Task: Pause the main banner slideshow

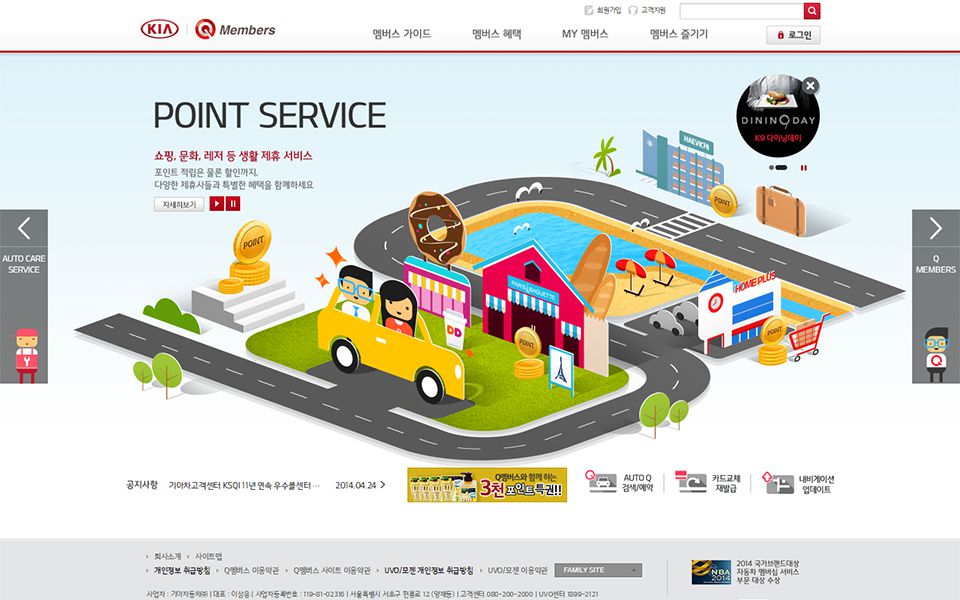Action: [x=233, y=204]
